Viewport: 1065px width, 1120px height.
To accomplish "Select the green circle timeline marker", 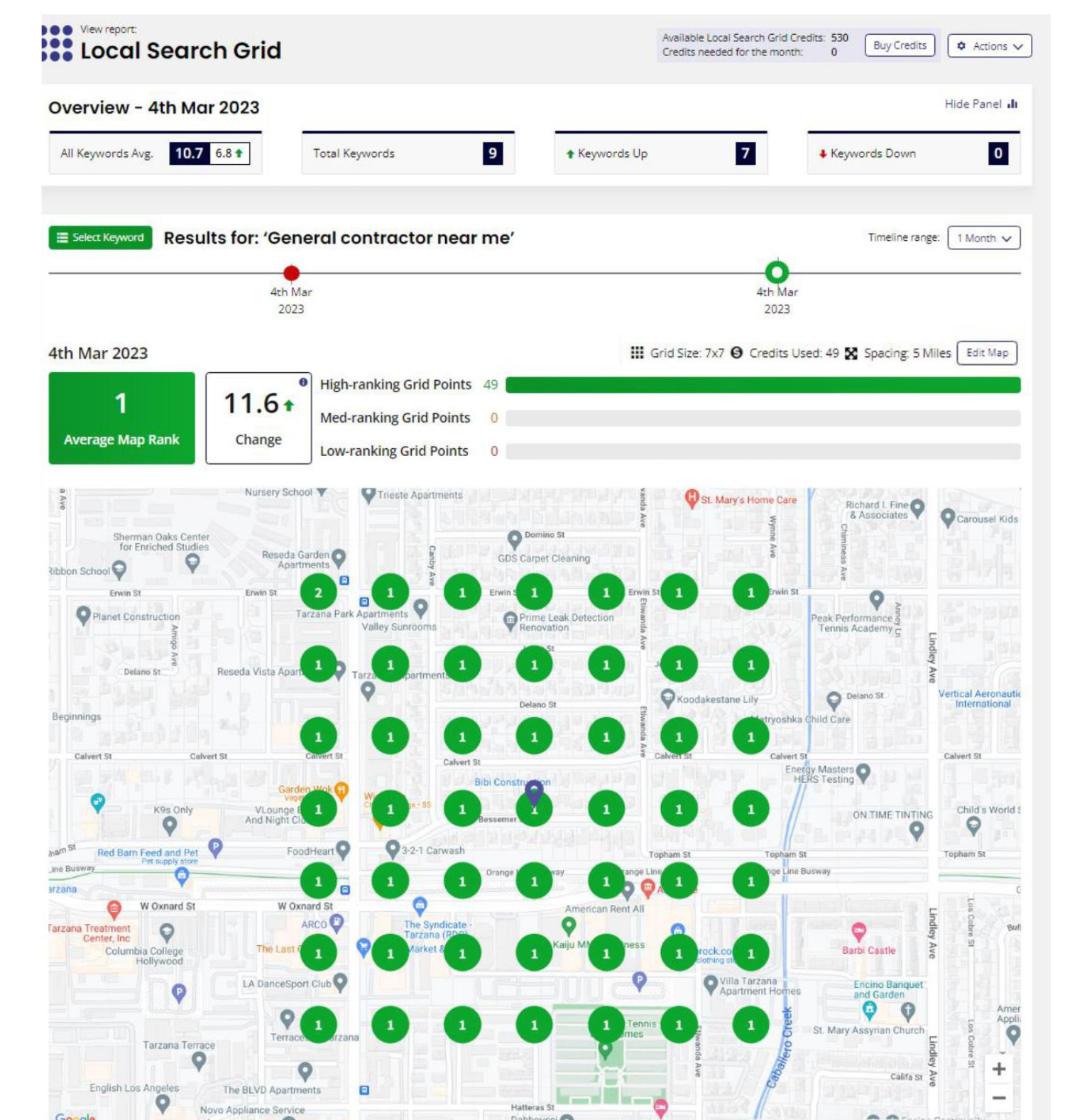I will pos(777,272).
